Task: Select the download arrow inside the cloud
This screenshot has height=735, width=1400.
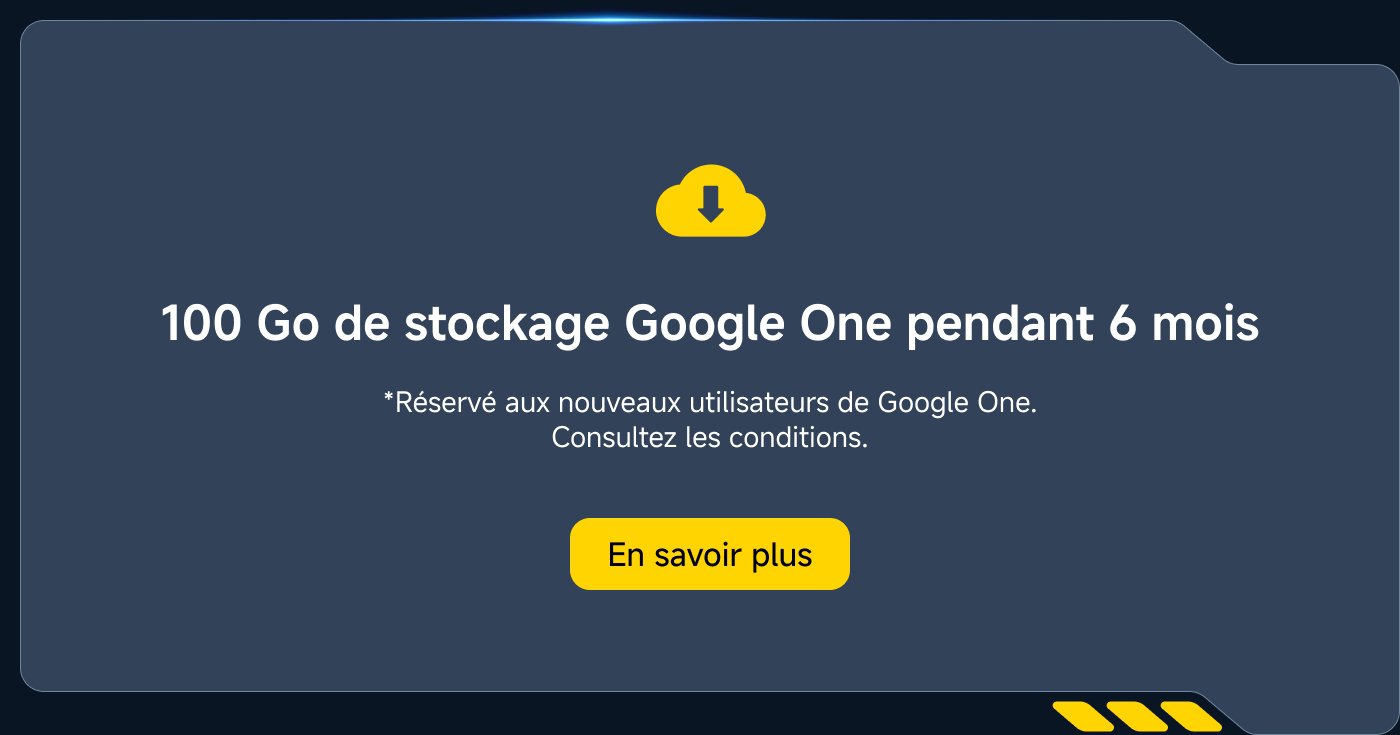Action: [711, 203]
